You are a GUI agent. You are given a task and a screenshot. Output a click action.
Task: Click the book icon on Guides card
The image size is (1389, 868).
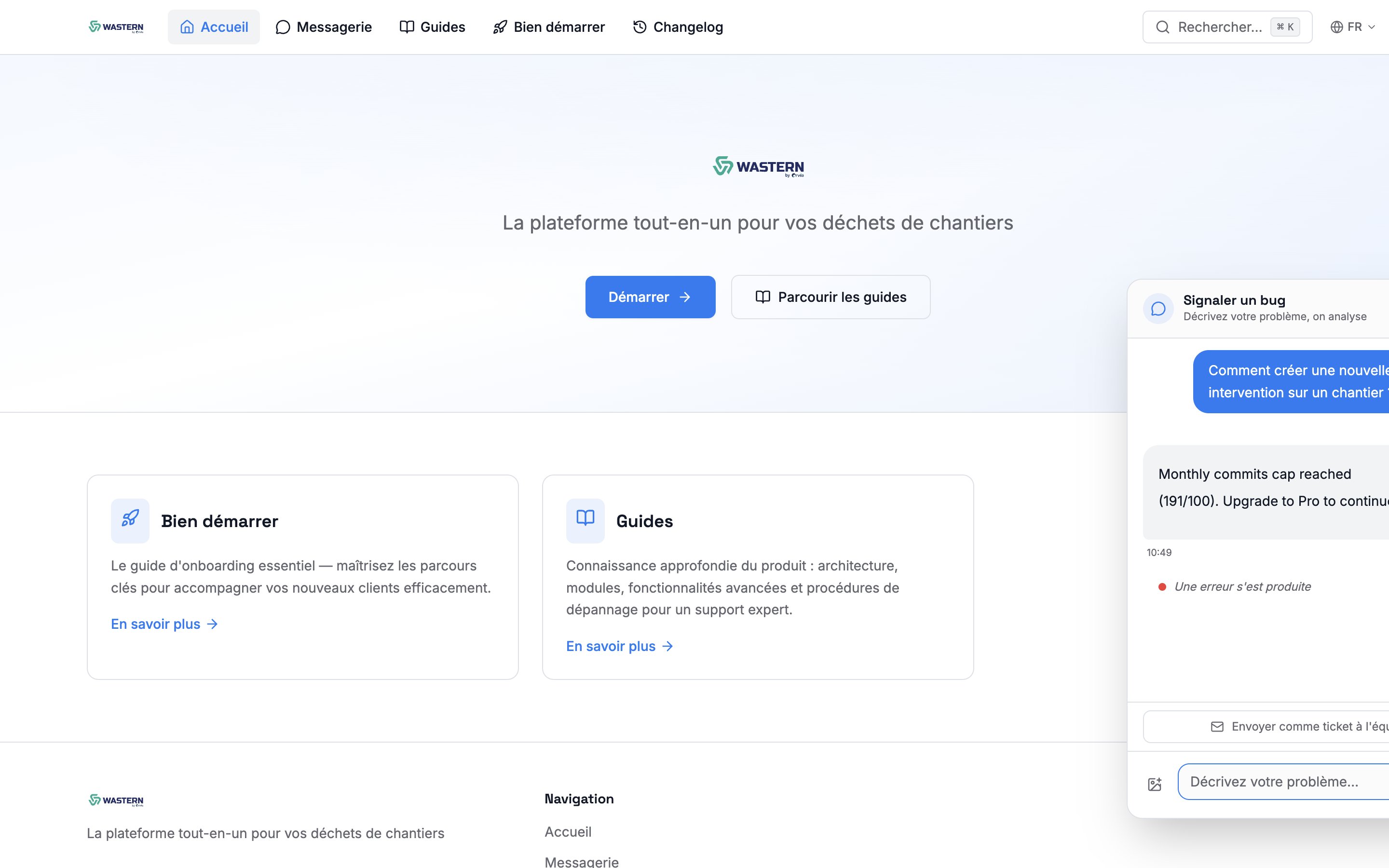click(585, 519)
